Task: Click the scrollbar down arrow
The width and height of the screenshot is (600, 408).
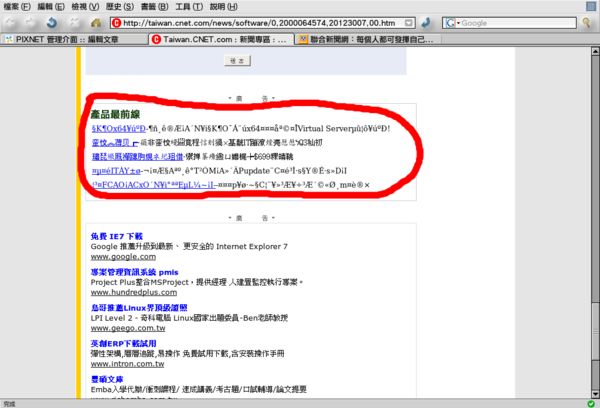Action: tap(595, 393)
